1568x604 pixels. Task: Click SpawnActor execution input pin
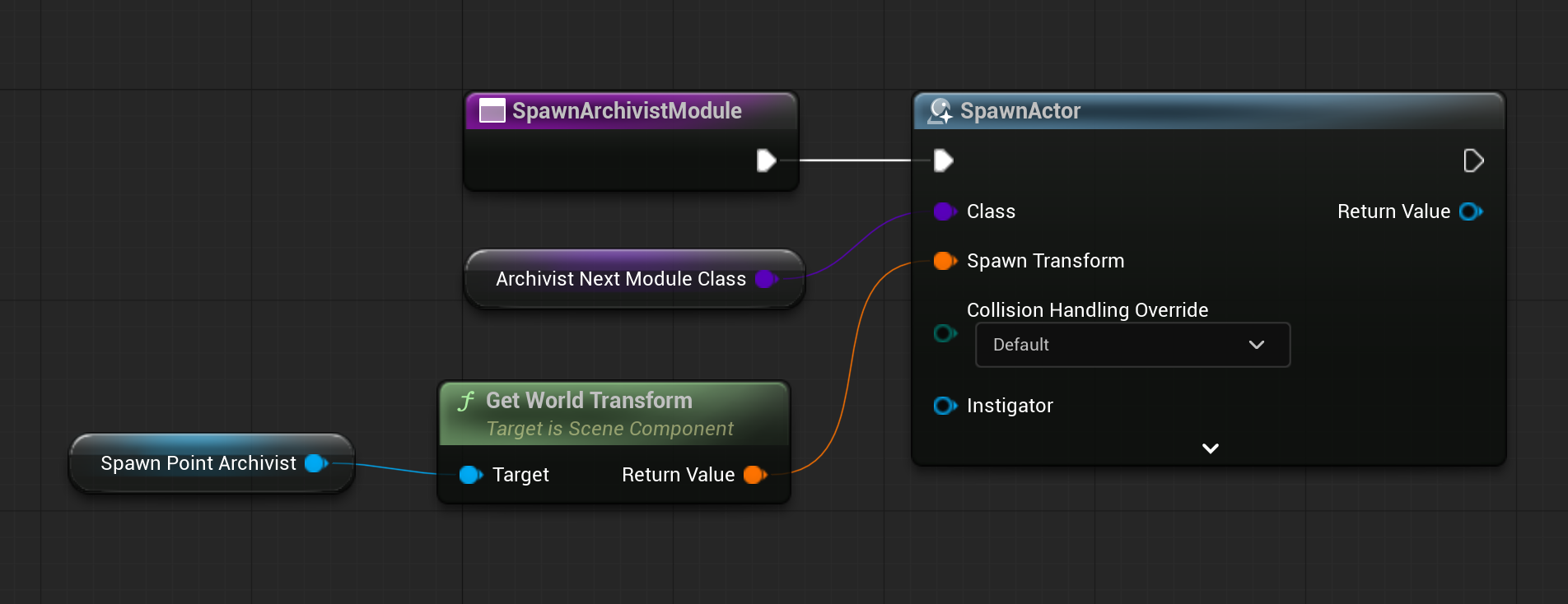pyautogui.click(x=944, y=160)
